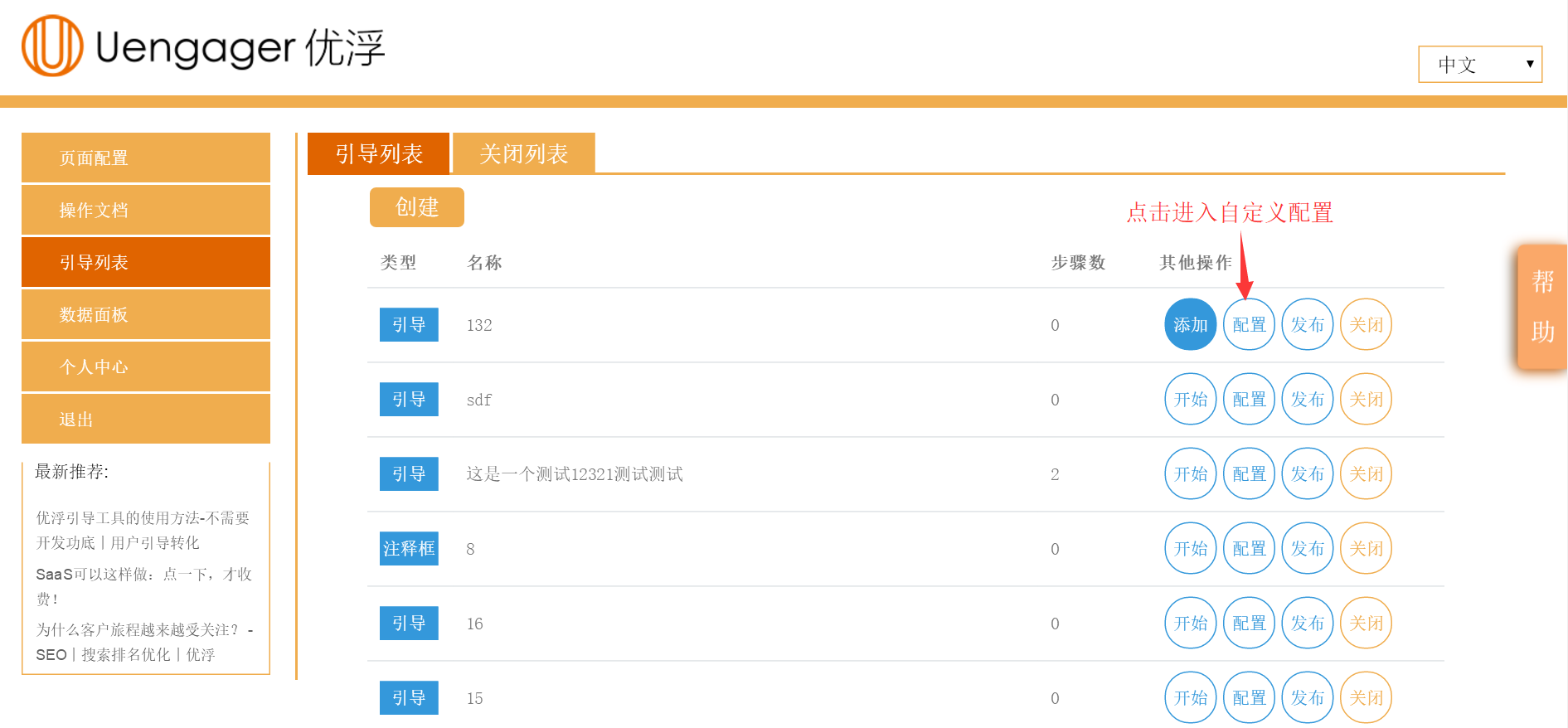Open 数据面板 in the sidebar
Screen dimensions: 1568x728
tap(146, 314)
